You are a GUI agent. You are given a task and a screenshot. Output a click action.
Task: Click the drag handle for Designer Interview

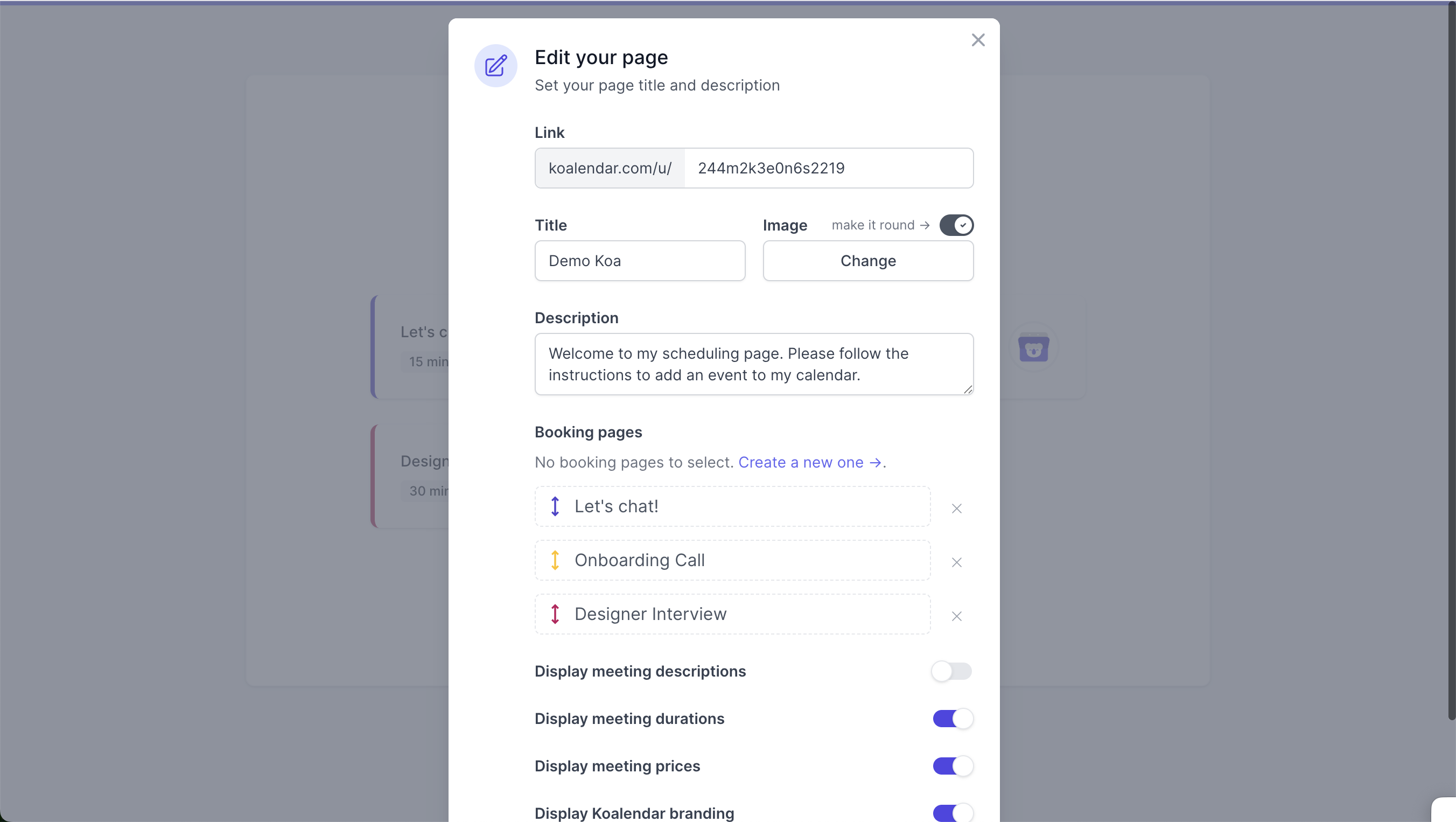click(x=555, y=614)
